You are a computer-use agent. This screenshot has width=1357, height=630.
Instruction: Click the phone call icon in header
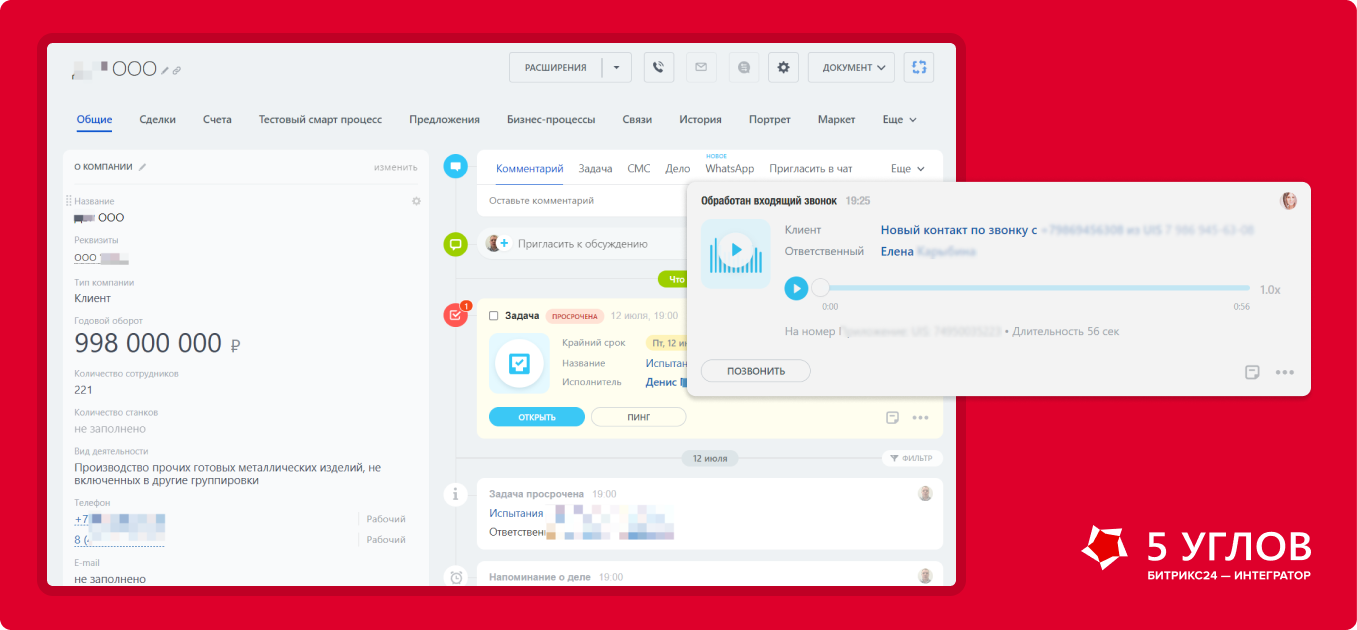click(x=658, y=68)
